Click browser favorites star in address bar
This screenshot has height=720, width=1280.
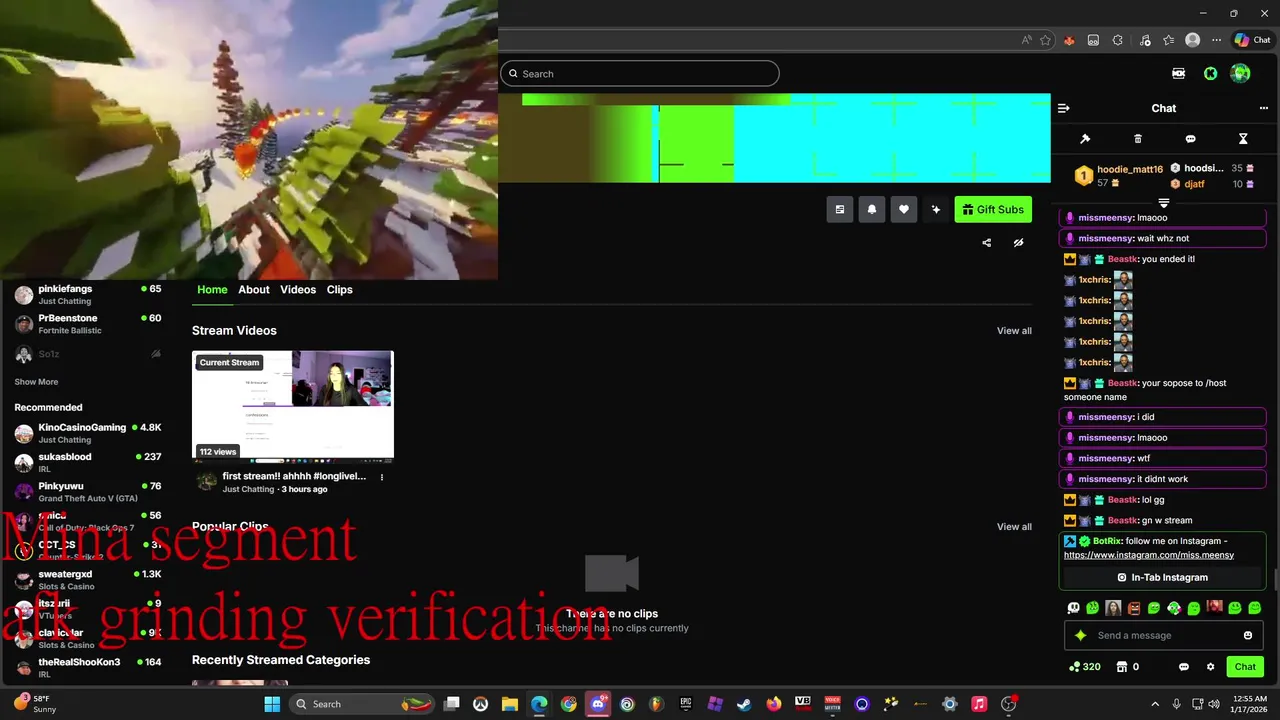1045,40
